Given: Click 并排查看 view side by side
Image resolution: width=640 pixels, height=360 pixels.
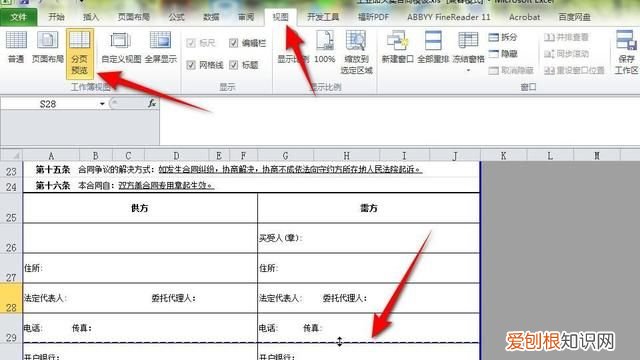Looking at the screenshot, I should click(x=566, y=37).
